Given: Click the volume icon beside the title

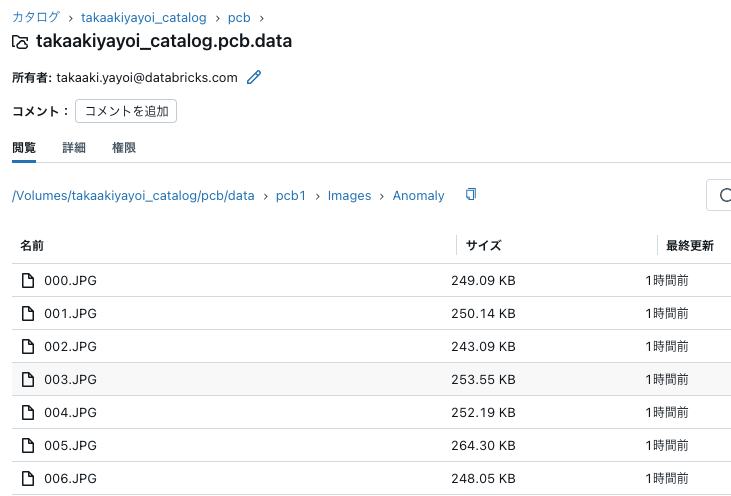Looking at the screenshot, I should 20,42.
